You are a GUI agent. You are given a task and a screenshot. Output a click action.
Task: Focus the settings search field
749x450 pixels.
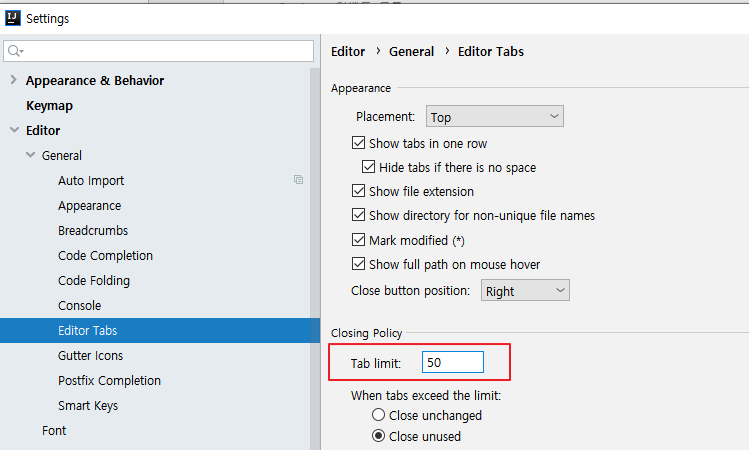[159, 51]
